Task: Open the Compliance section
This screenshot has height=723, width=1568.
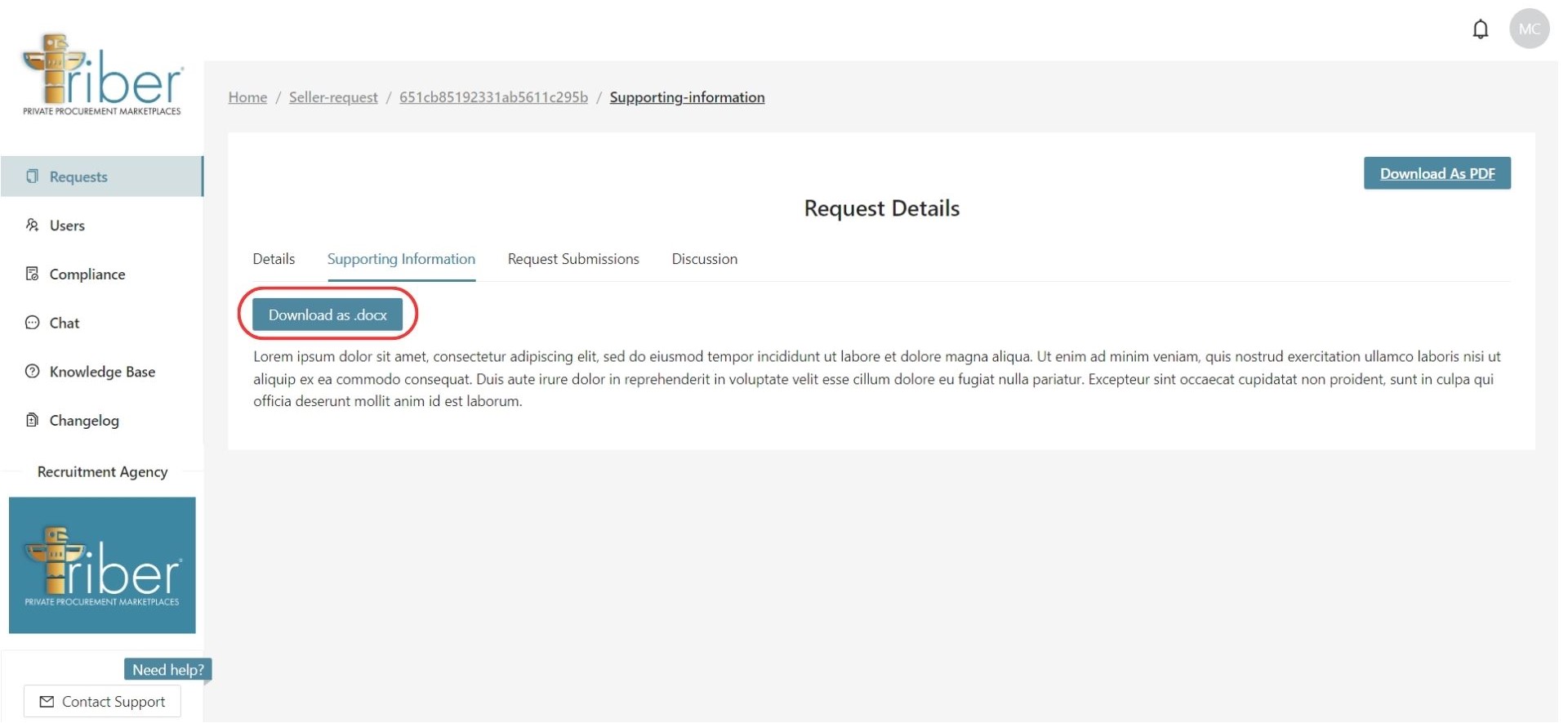Action: (x=87, y=274)
